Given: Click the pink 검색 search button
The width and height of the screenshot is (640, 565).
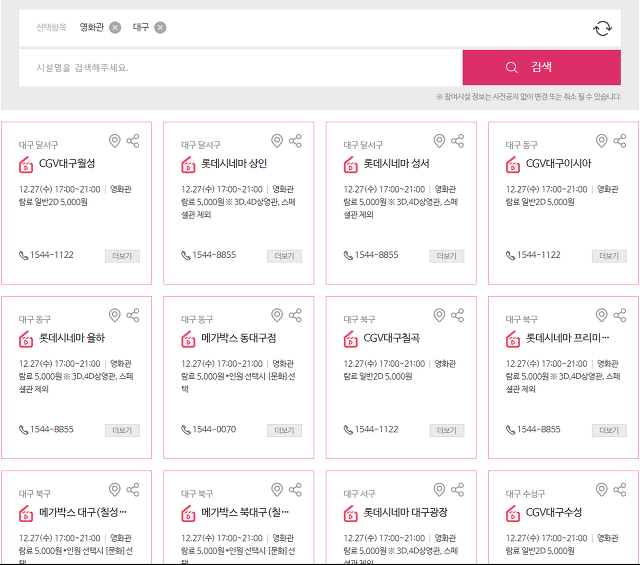Looking at the screenshot, I should pos(542,68).
